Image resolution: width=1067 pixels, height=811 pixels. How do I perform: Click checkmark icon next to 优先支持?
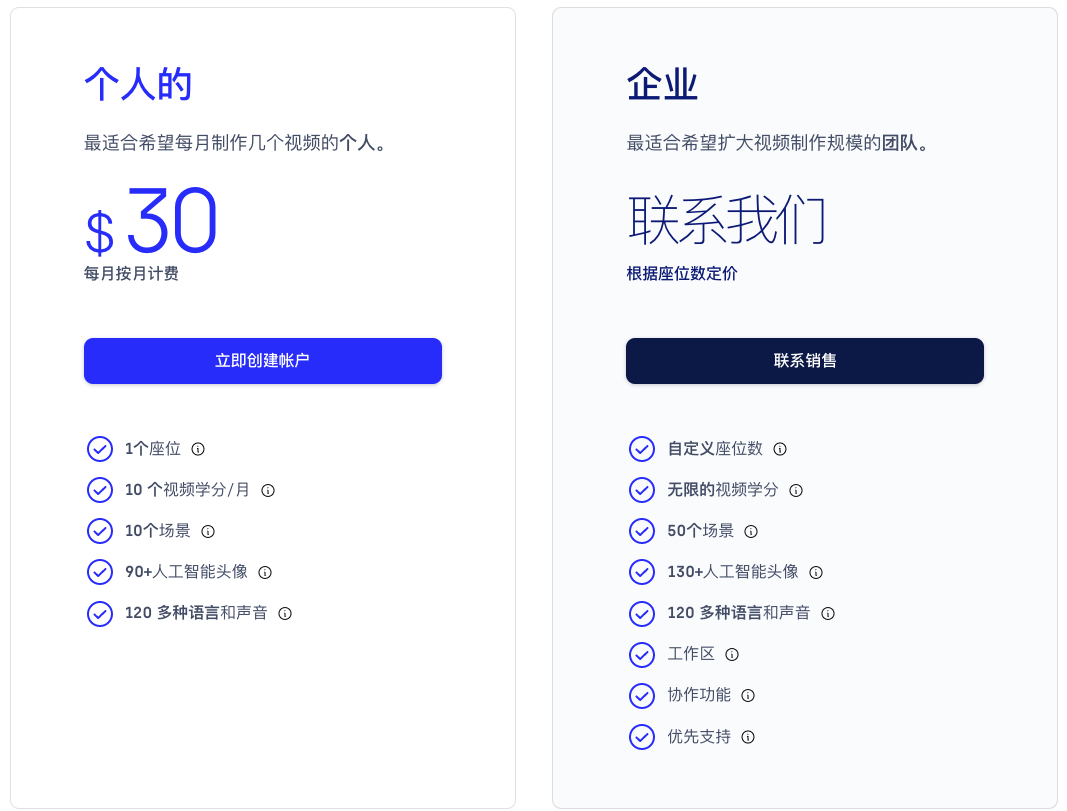[642, 737]
